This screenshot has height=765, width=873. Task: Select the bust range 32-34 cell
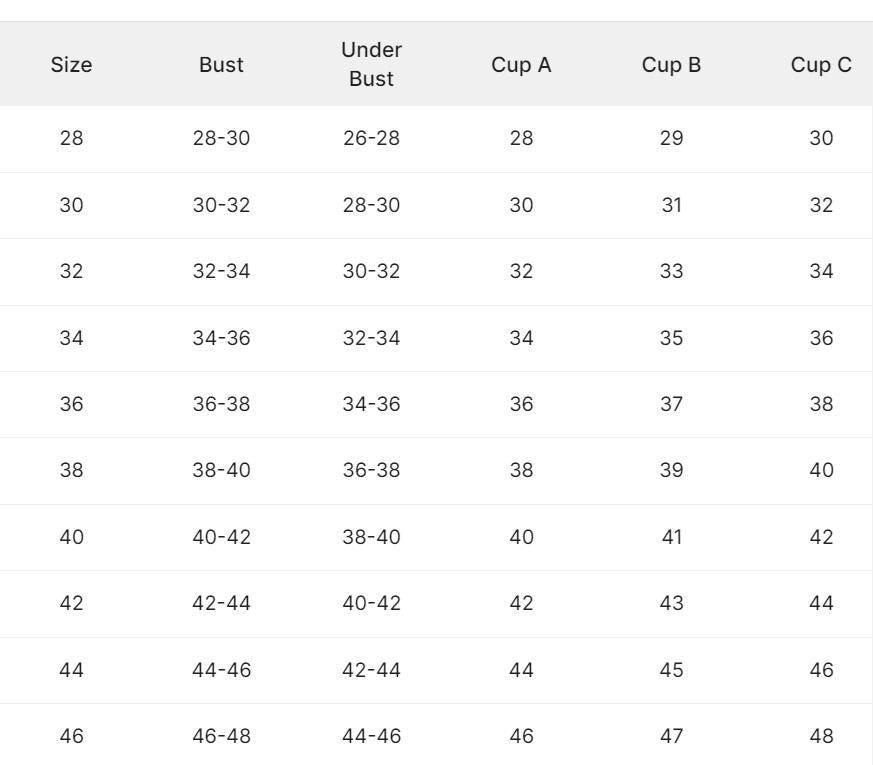tap(221, 271)
